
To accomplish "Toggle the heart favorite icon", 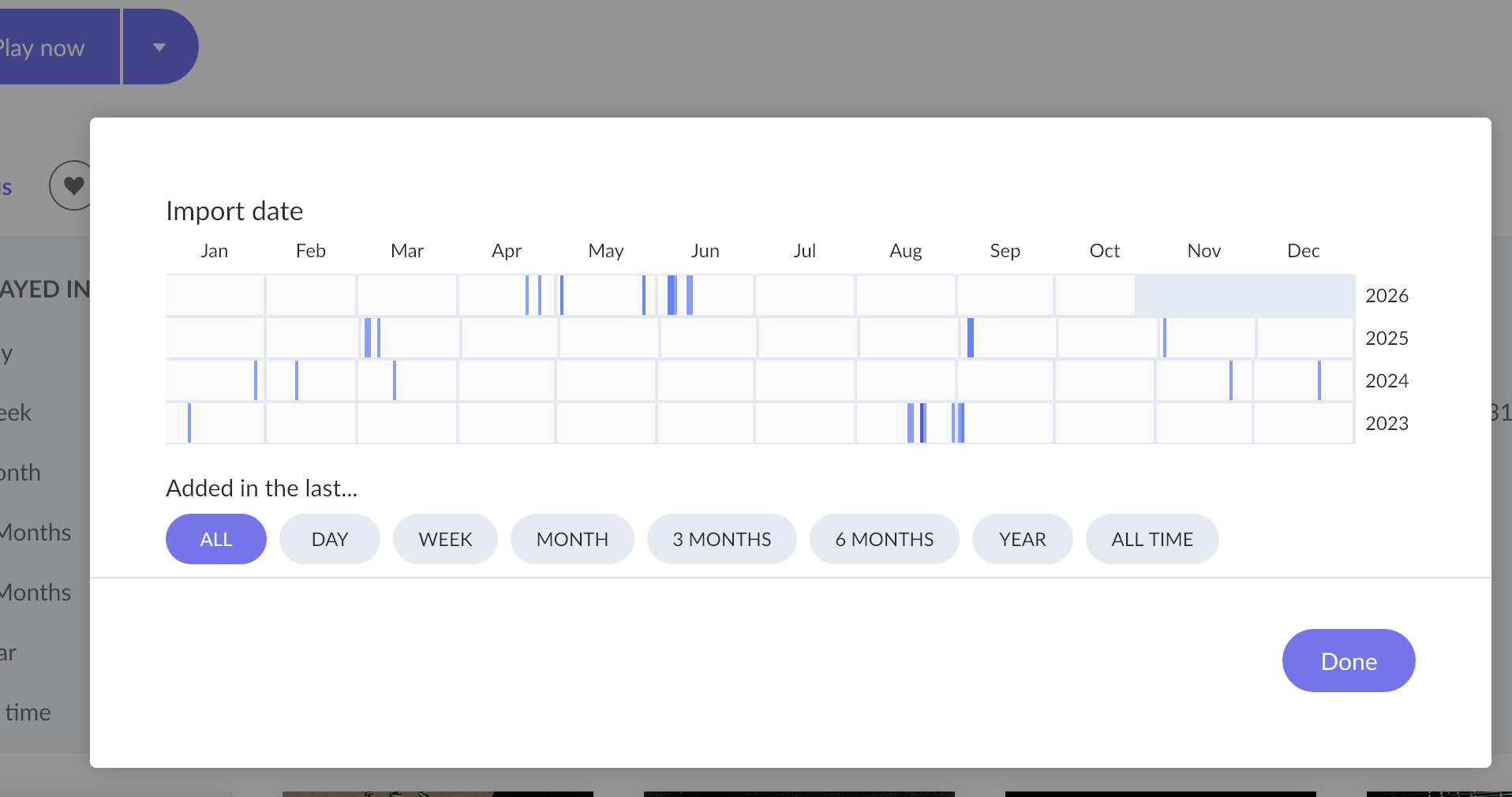I will point(73,185).
